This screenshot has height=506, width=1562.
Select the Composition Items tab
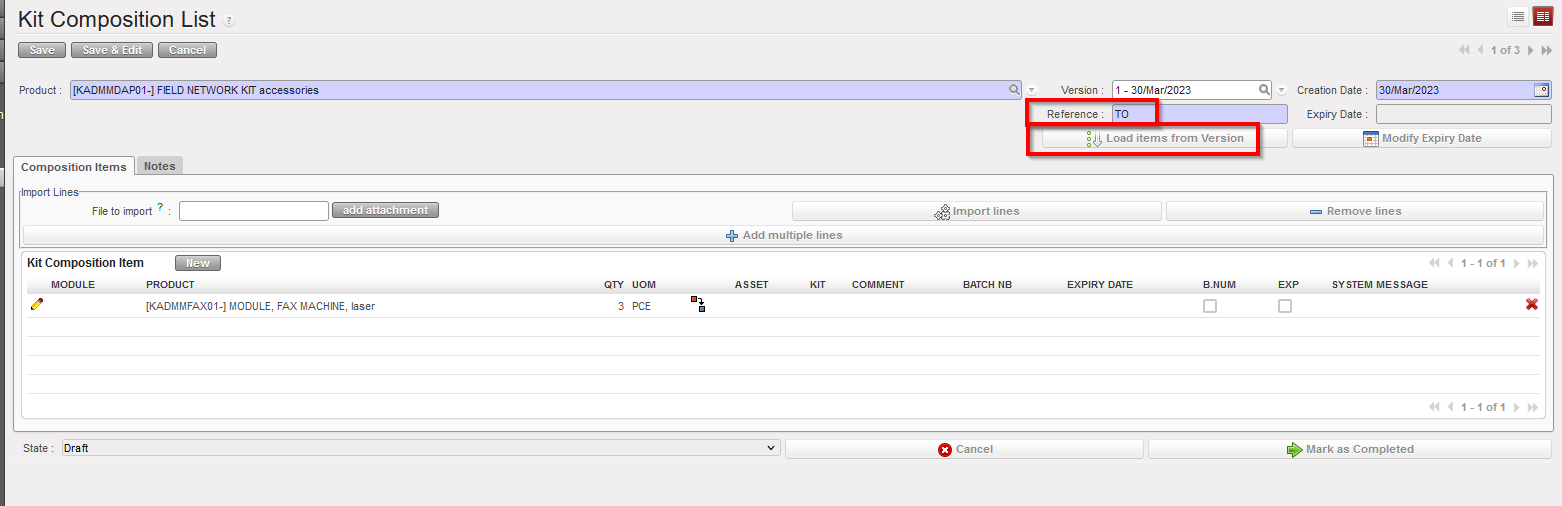pos(74,167)
